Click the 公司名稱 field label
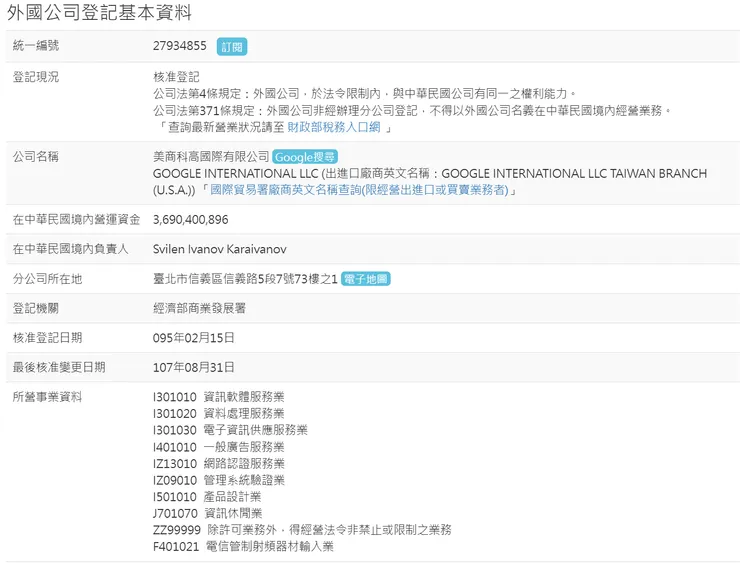The width and height of the screenshot is (740, 563). (x=36, y=156)
